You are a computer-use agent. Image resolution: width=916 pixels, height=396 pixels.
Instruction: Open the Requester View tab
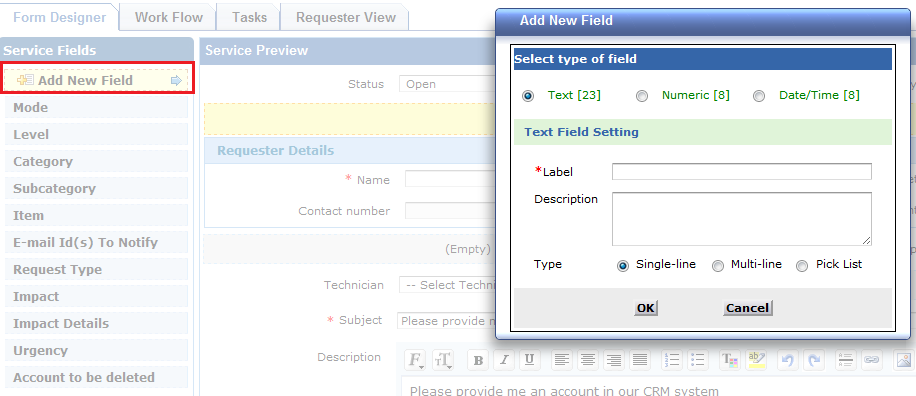346,17
